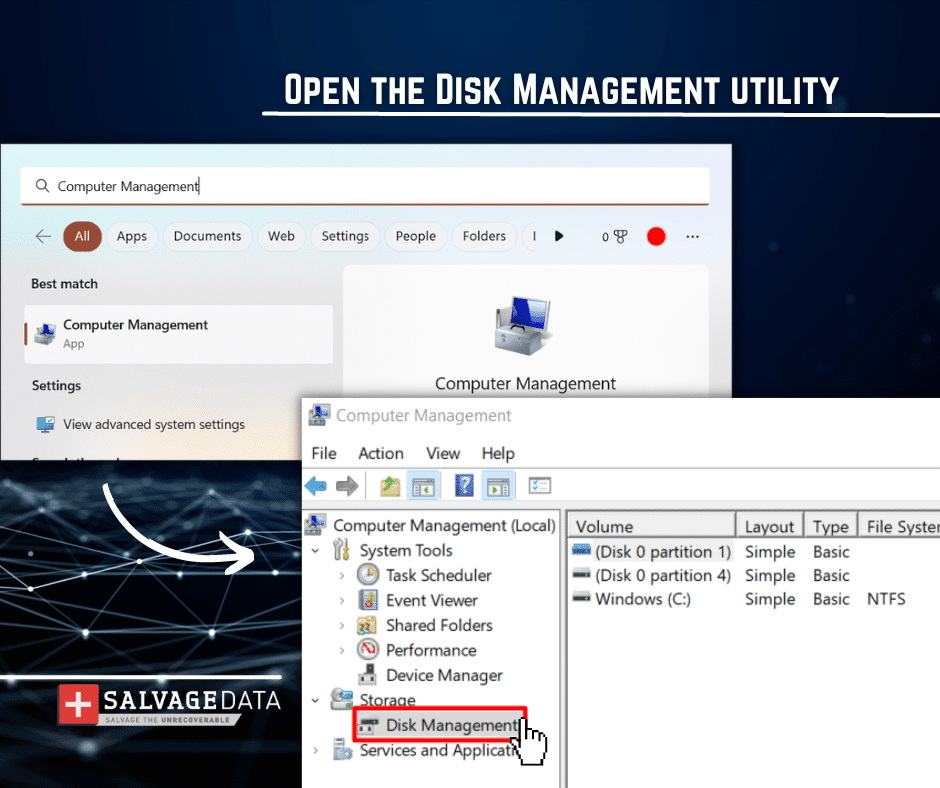Sort by the Volume column header

651,527
